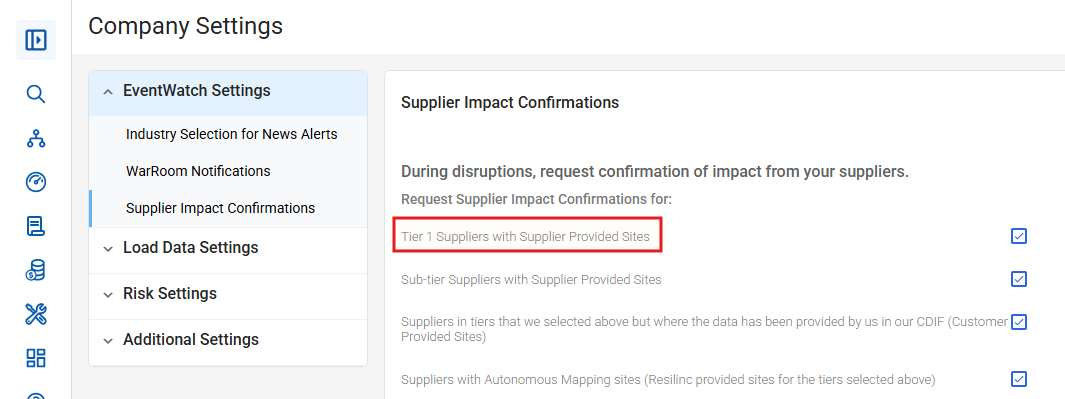Open the tools wrench icon
This screenshot has height=399, width=1065.
[x=36, y=314]
